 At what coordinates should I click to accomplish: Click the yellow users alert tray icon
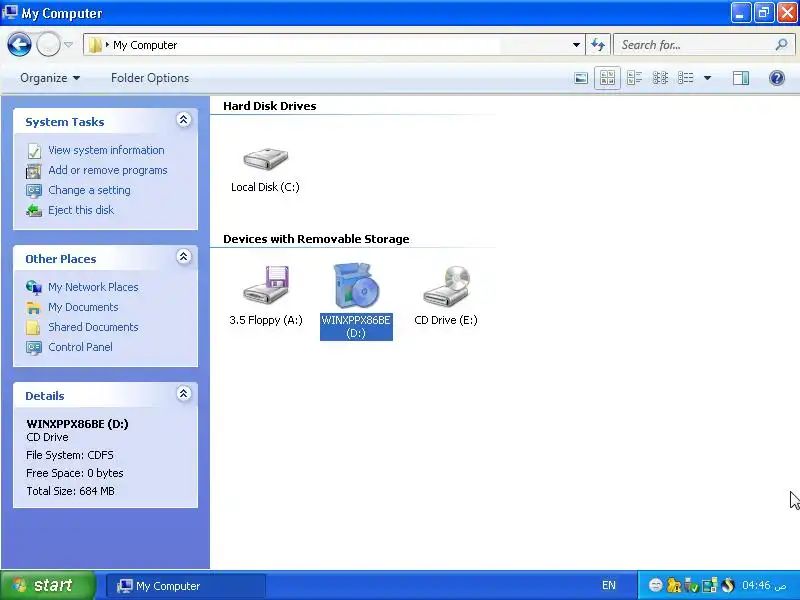coord(674,585)
